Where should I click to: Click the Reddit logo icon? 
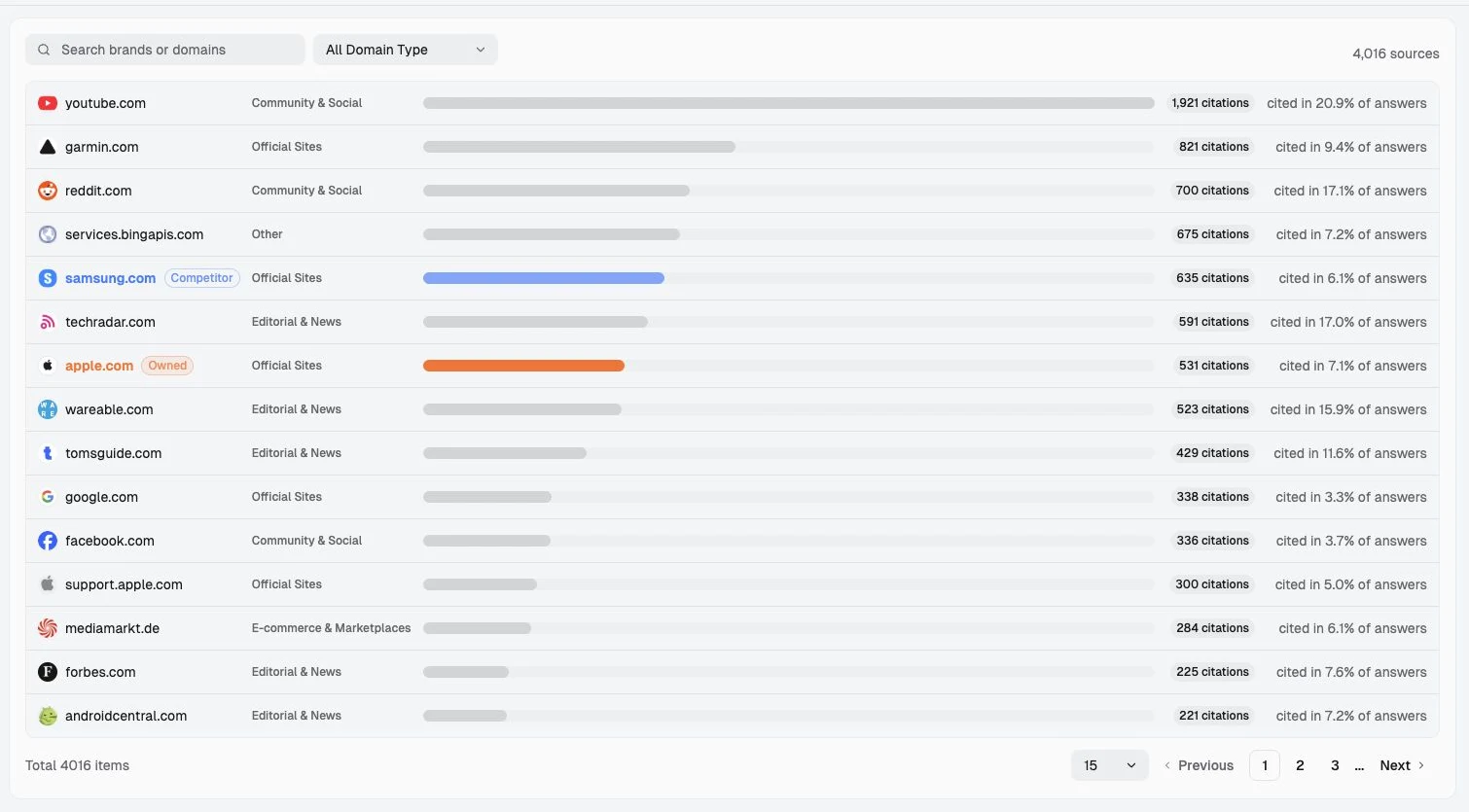click(47, 191)
